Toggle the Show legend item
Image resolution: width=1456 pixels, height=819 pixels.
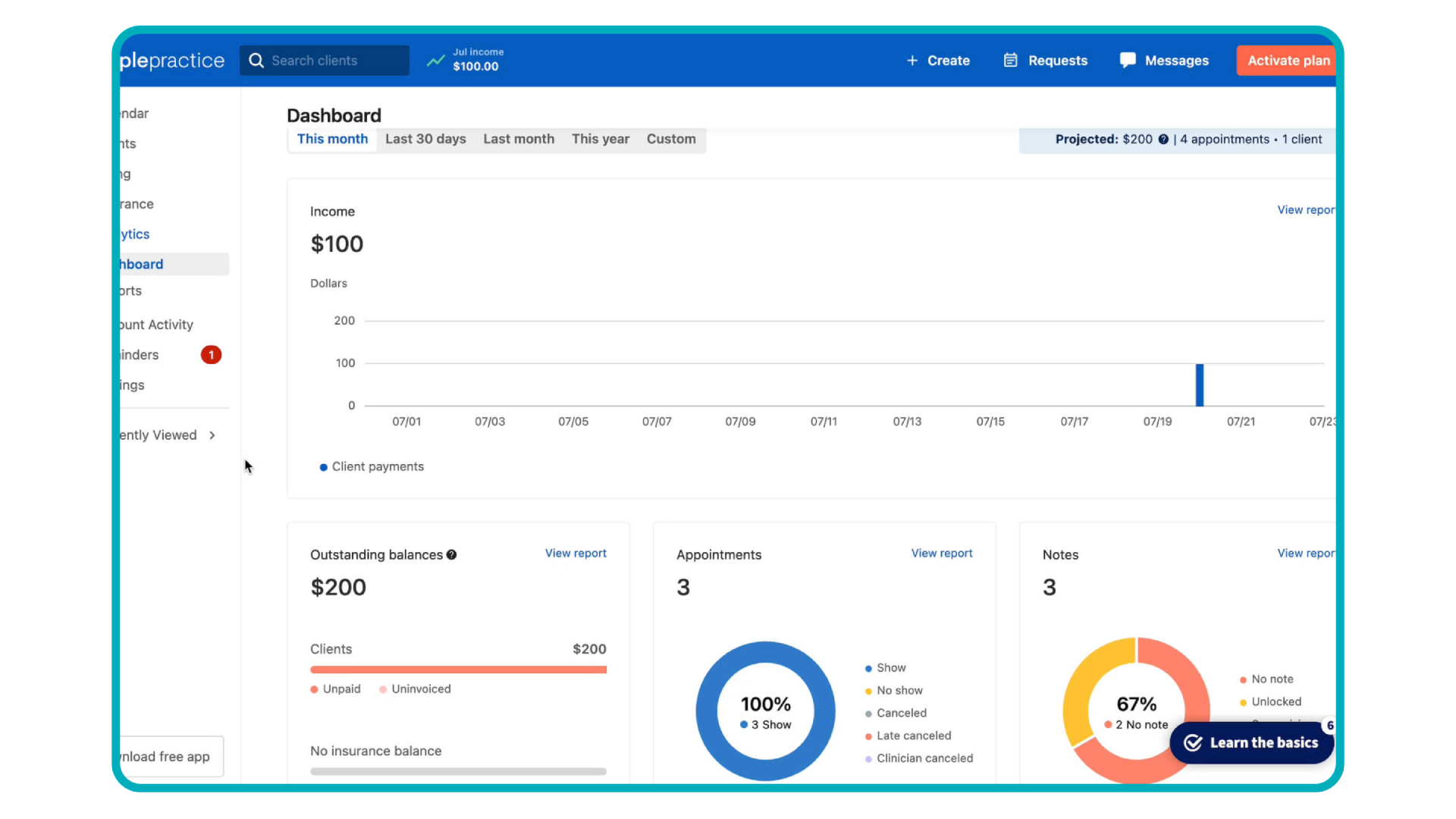coord(885,668)
